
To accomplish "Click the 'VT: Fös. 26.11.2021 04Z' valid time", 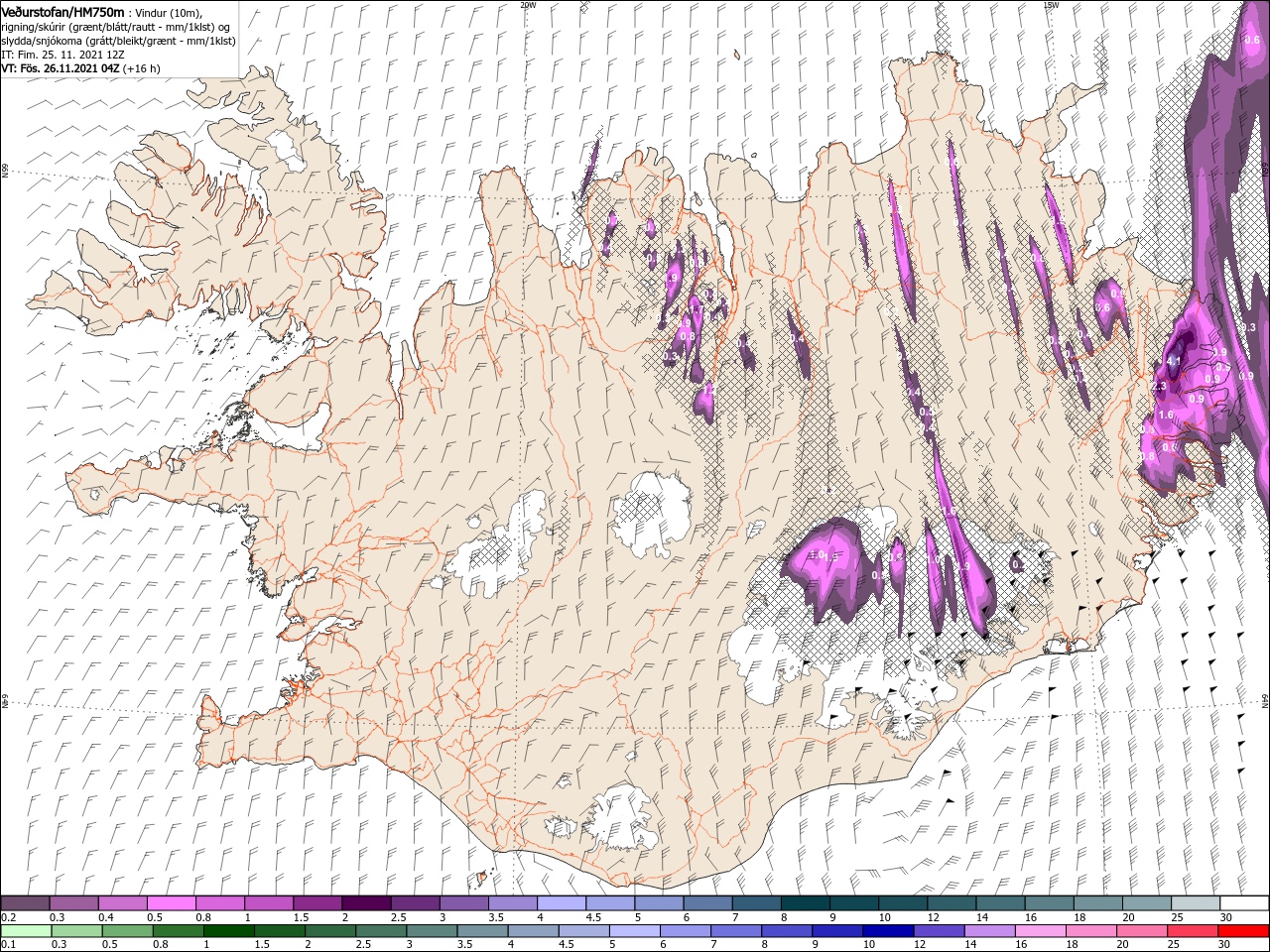I will point(61,68).
